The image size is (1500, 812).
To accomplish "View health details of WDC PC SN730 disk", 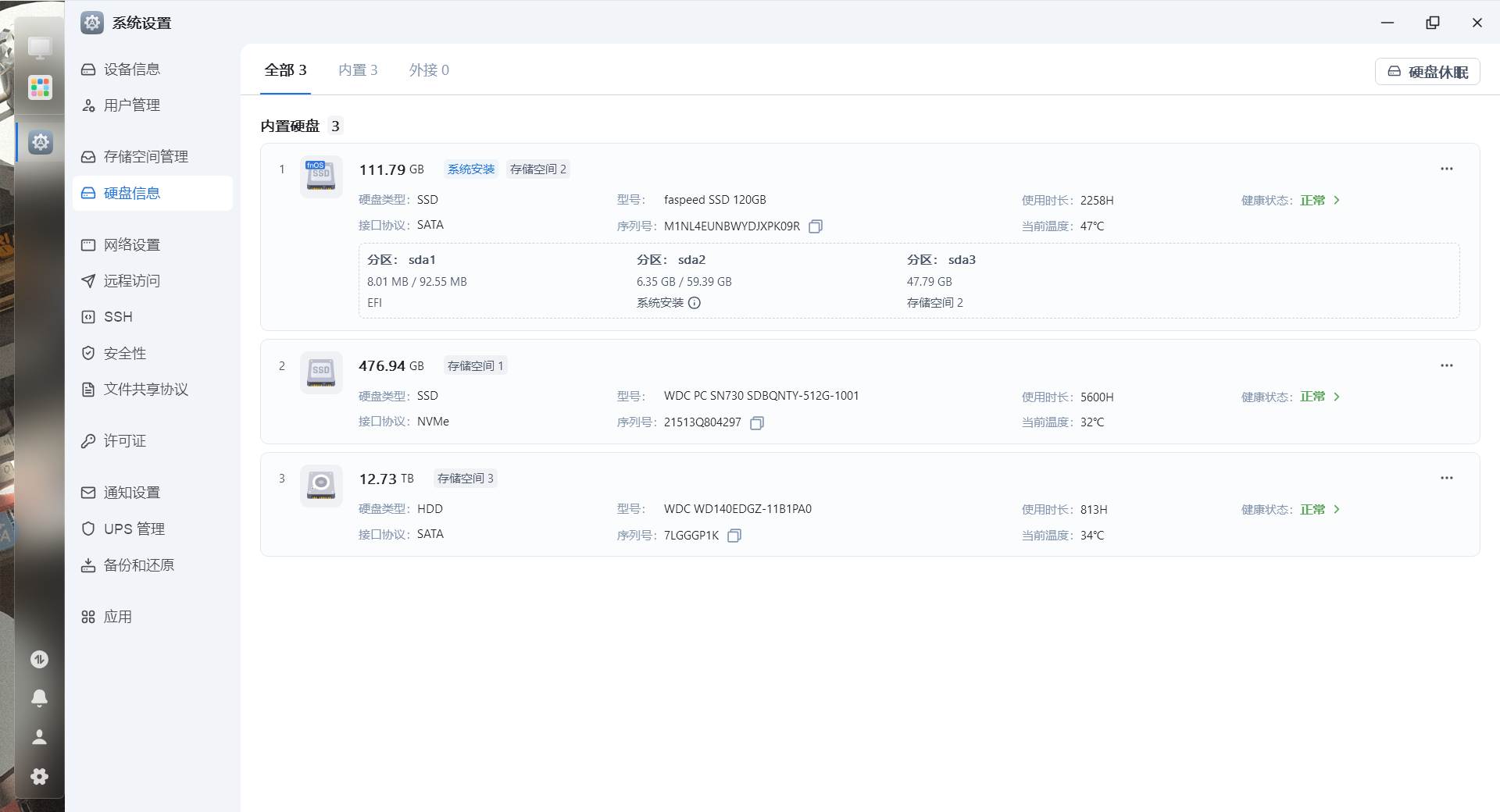I will coord(1320,397).
